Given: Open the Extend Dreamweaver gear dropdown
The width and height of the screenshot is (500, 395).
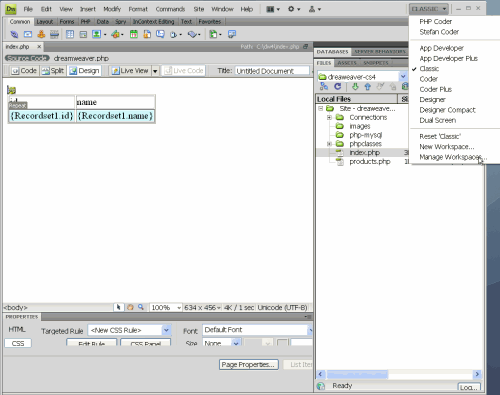Looking at the screenshot, I should tap(294, 9).
